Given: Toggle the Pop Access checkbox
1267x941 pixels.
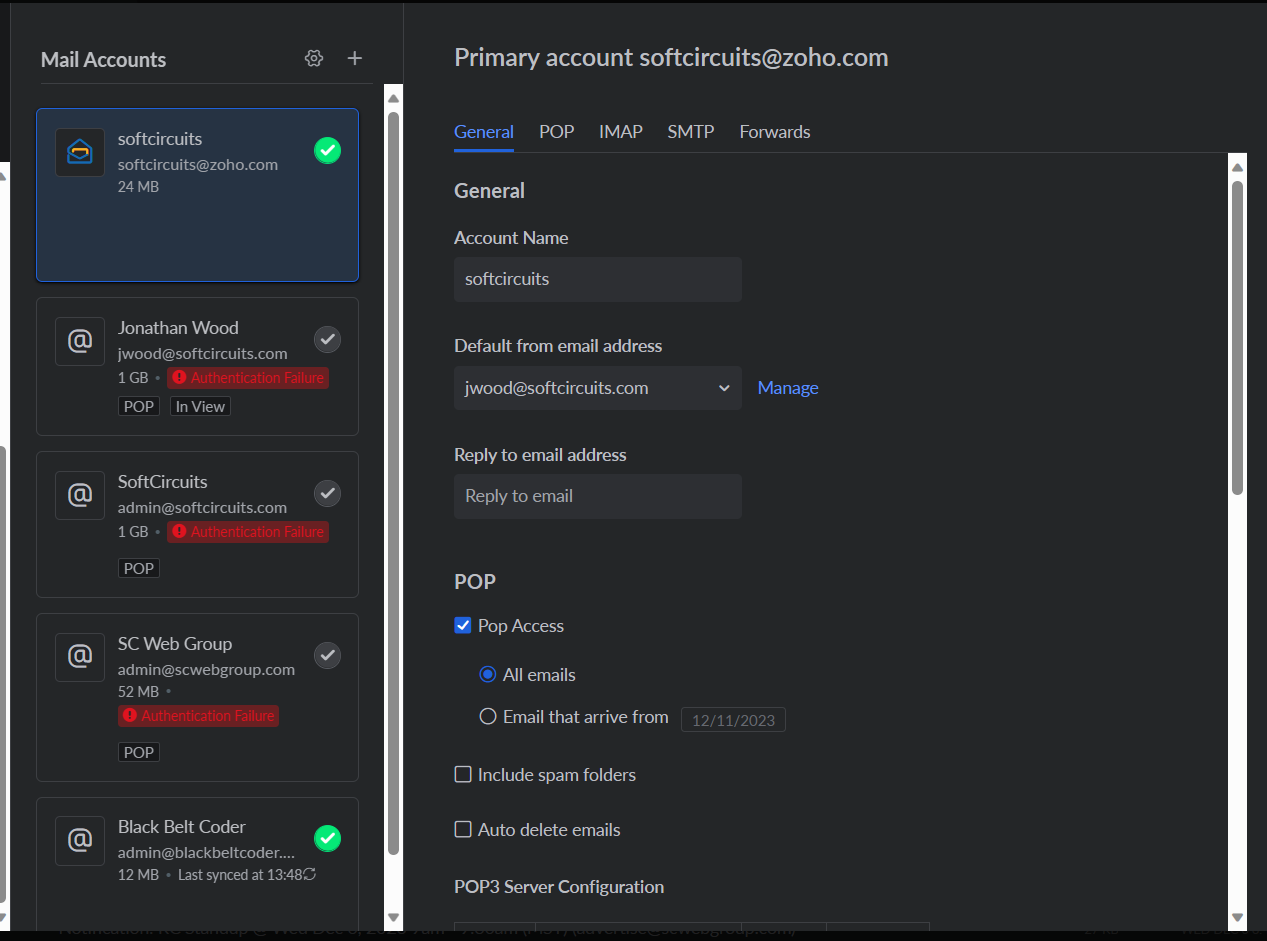Looking at the screenshot, I should tap(463, 626).
